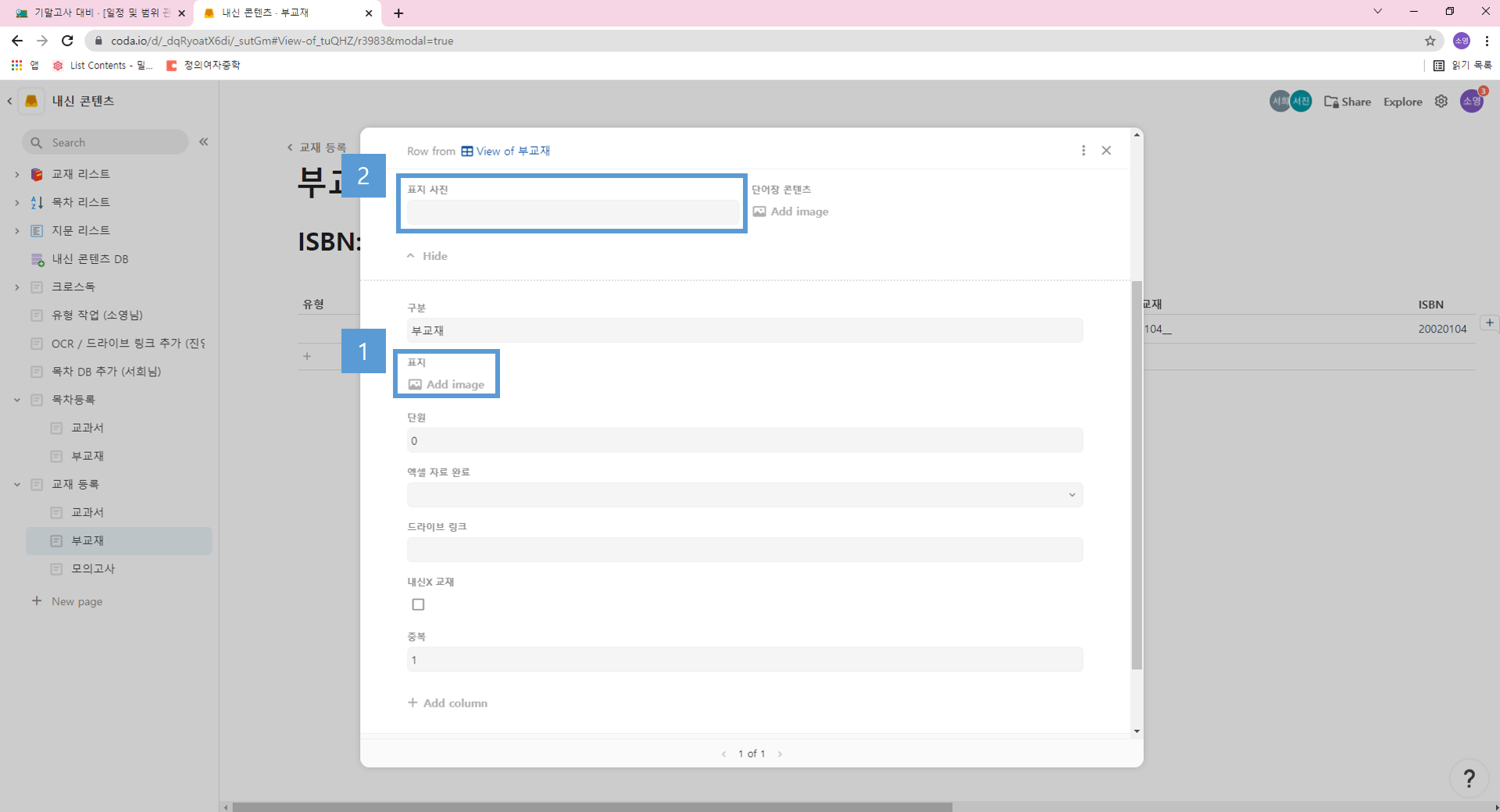Create a New page
The height and width of the screenshot is (812, 1500).
point(67,601)
